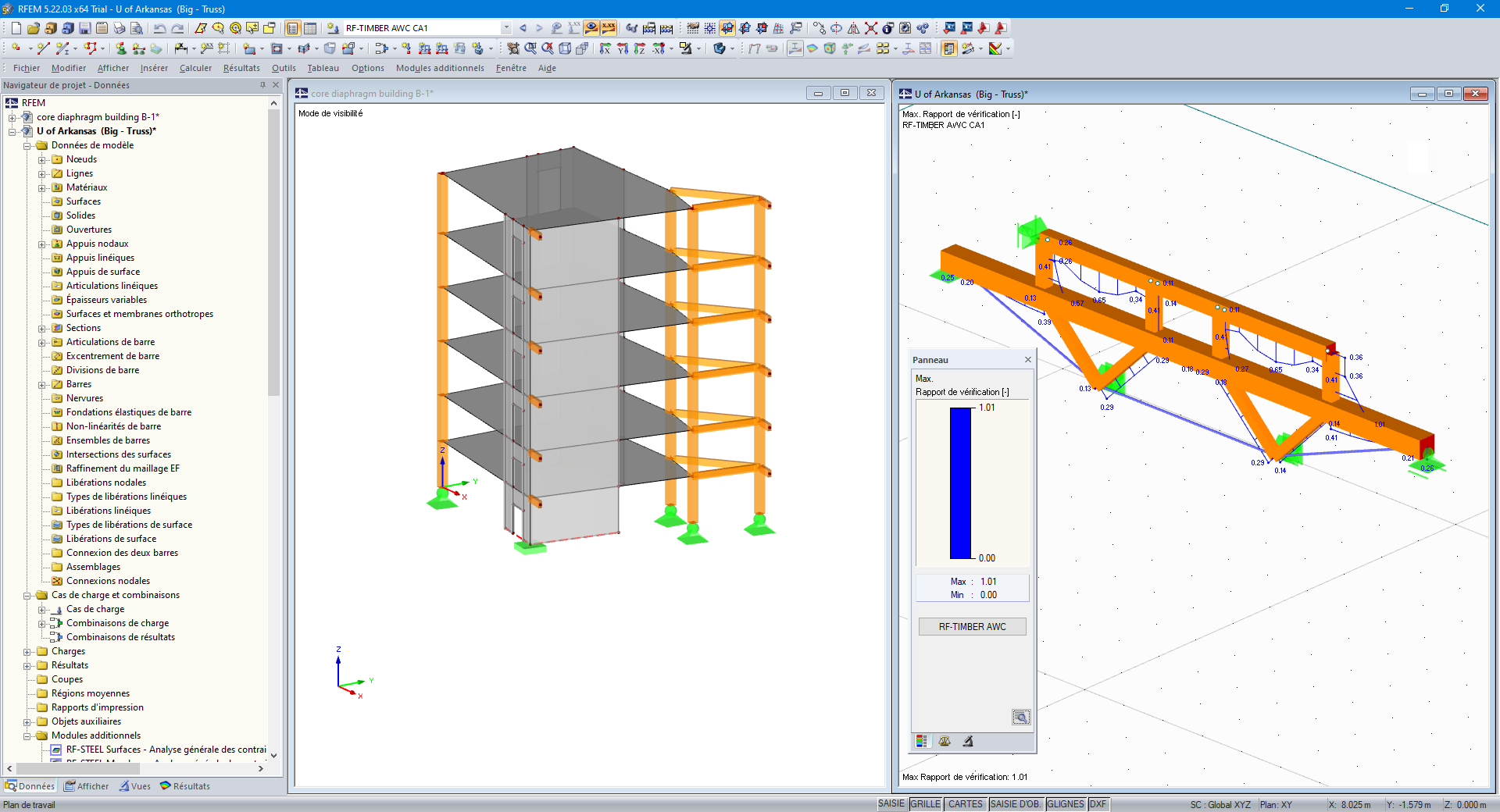Go to next result case arrow
The image size is (1500, 812).
point(539,28)
